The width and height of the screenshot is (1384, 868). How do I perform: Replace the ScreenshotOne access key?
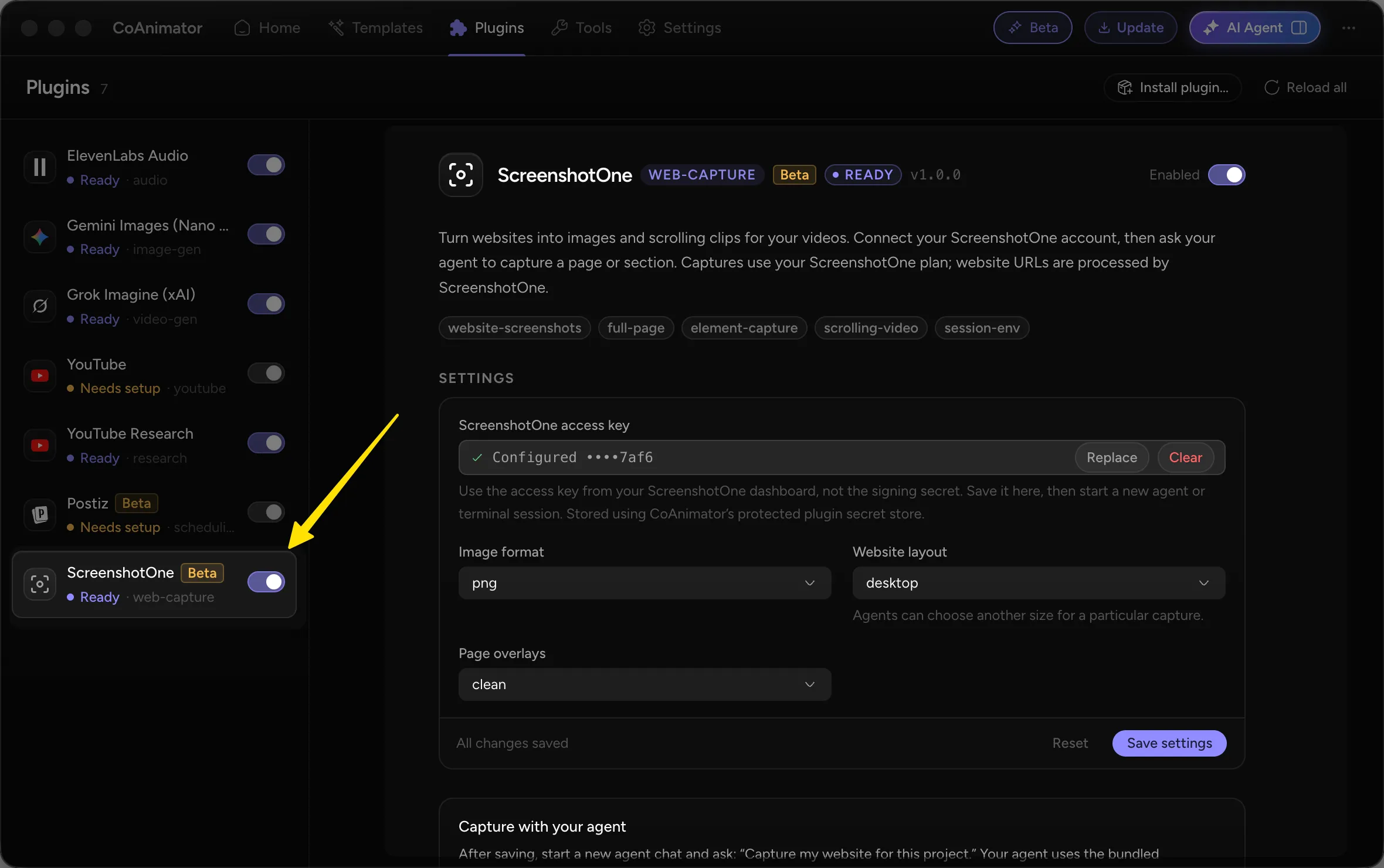[1112, 457]
